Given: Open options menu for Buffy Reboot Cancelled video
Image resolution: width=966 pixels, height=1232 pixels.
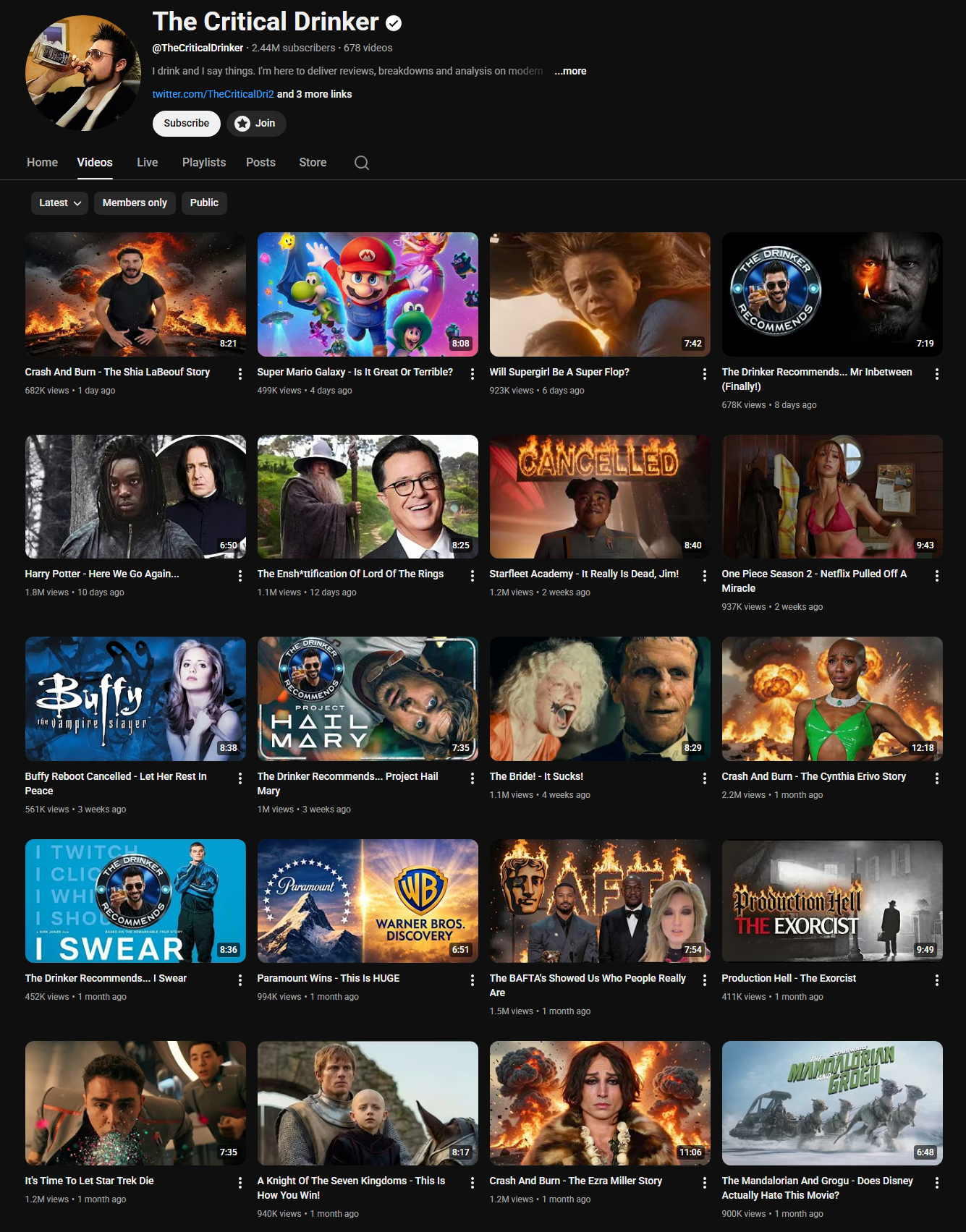Looking at the screenshot, I should click(x=240, y=778).
